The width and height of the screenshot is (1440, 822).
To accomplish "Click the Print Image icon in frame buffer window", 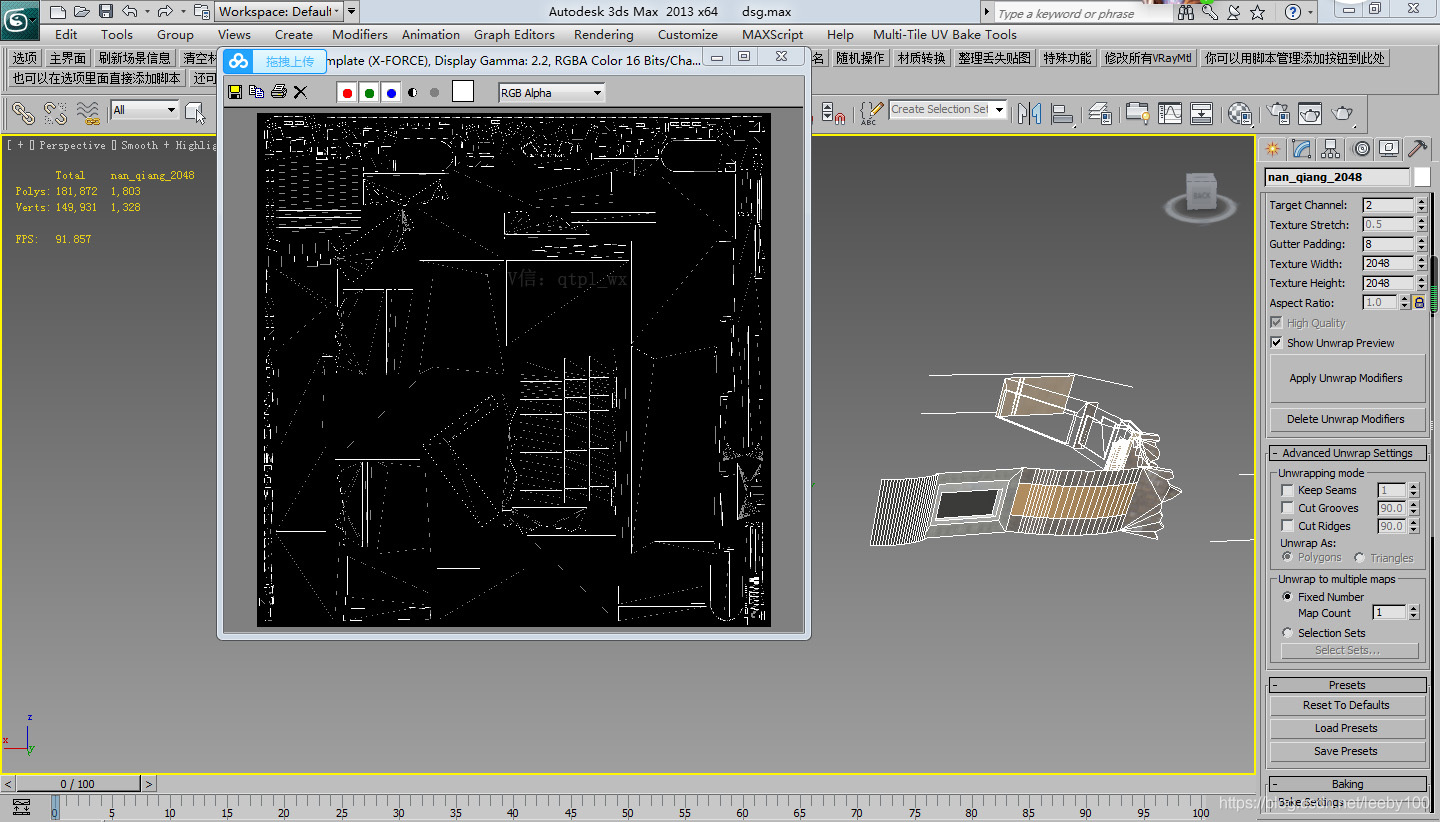I will pos(279,92).
